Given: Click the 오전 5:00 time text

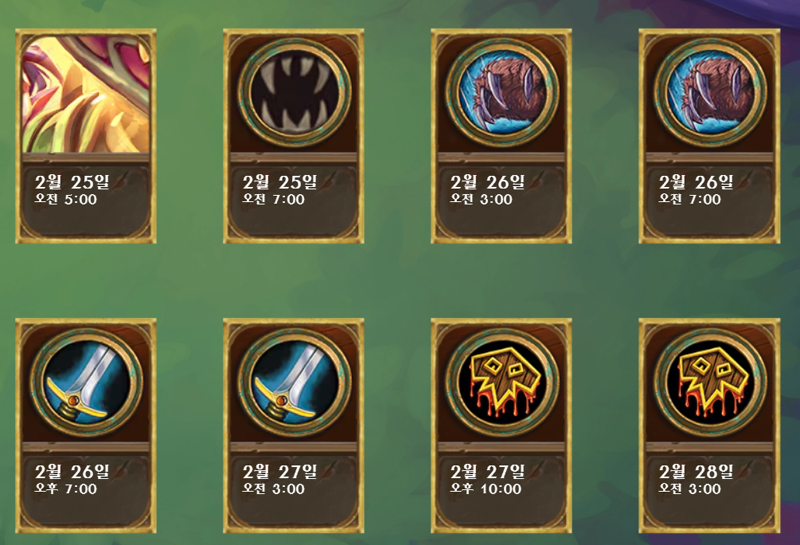Looking at the screenshot, I should click(66, 200).
